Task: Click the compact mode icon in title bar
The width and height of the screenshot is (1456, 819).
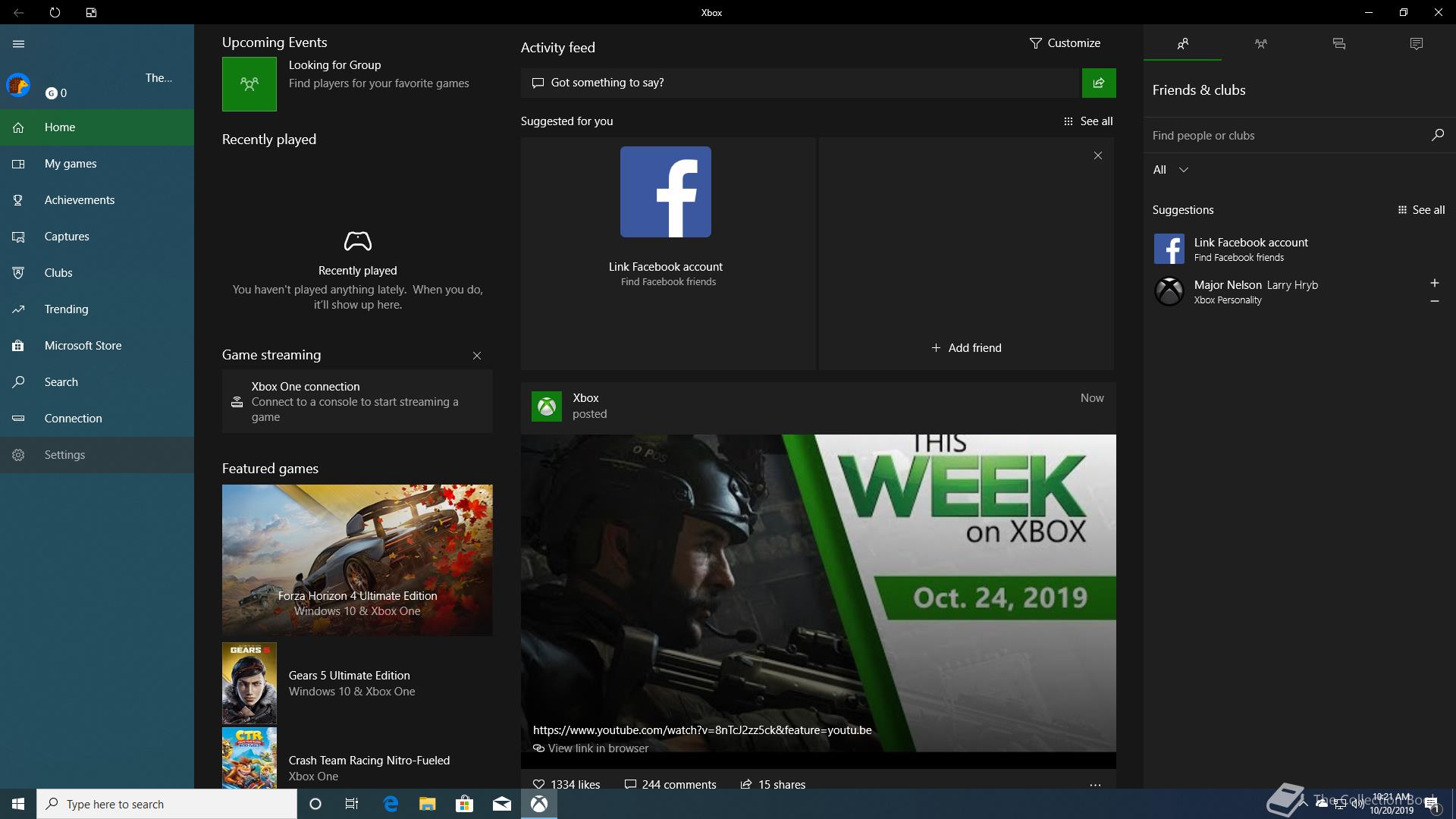Action: point(91,12)
